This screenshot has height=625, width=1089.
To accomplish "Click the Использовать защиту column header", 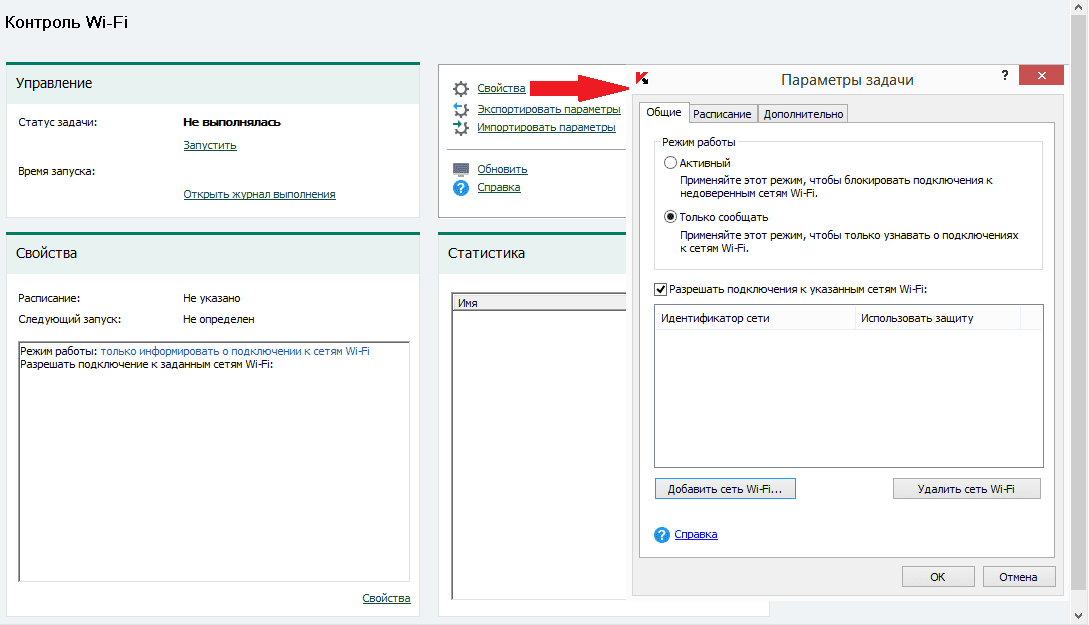I will click(938, 318).
